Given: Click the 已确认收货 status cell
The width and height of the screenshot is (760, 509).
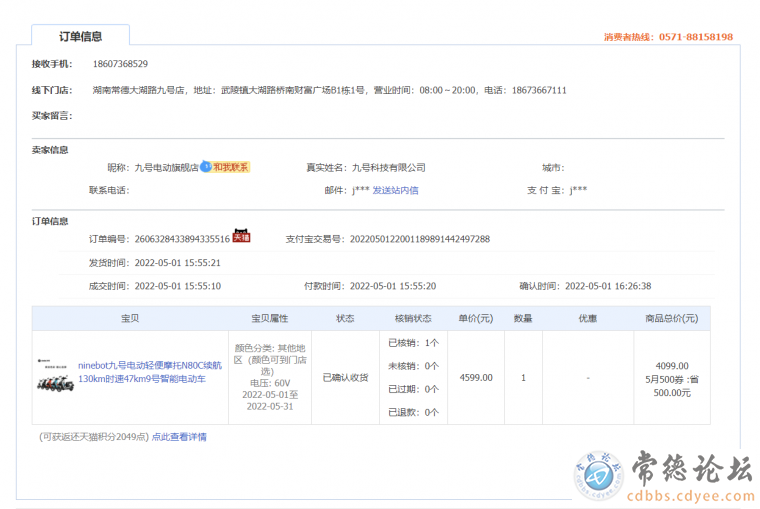Looking at the screenshot, I should coord(346,378).
